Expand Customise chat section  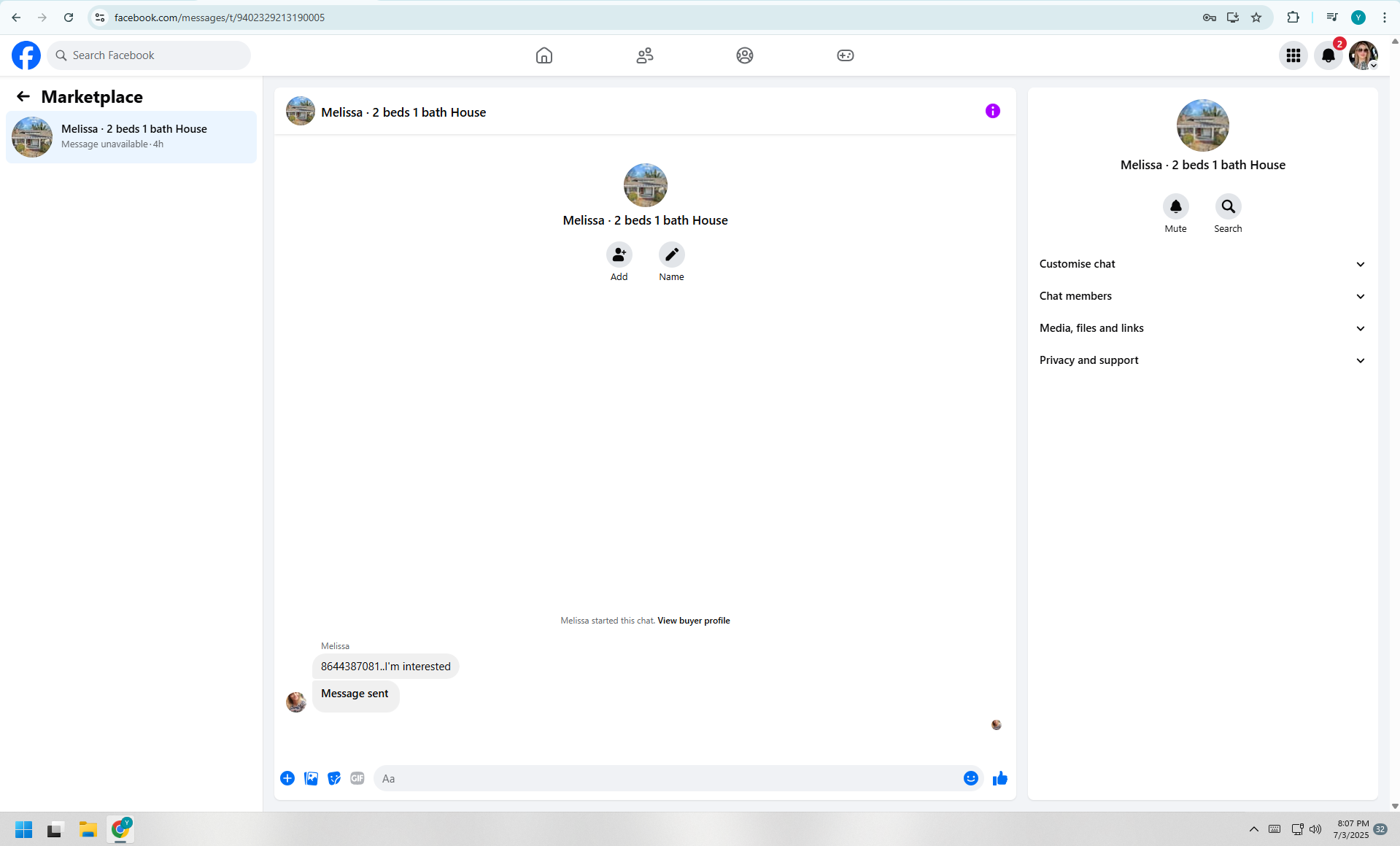click(x=1202, y=264)
